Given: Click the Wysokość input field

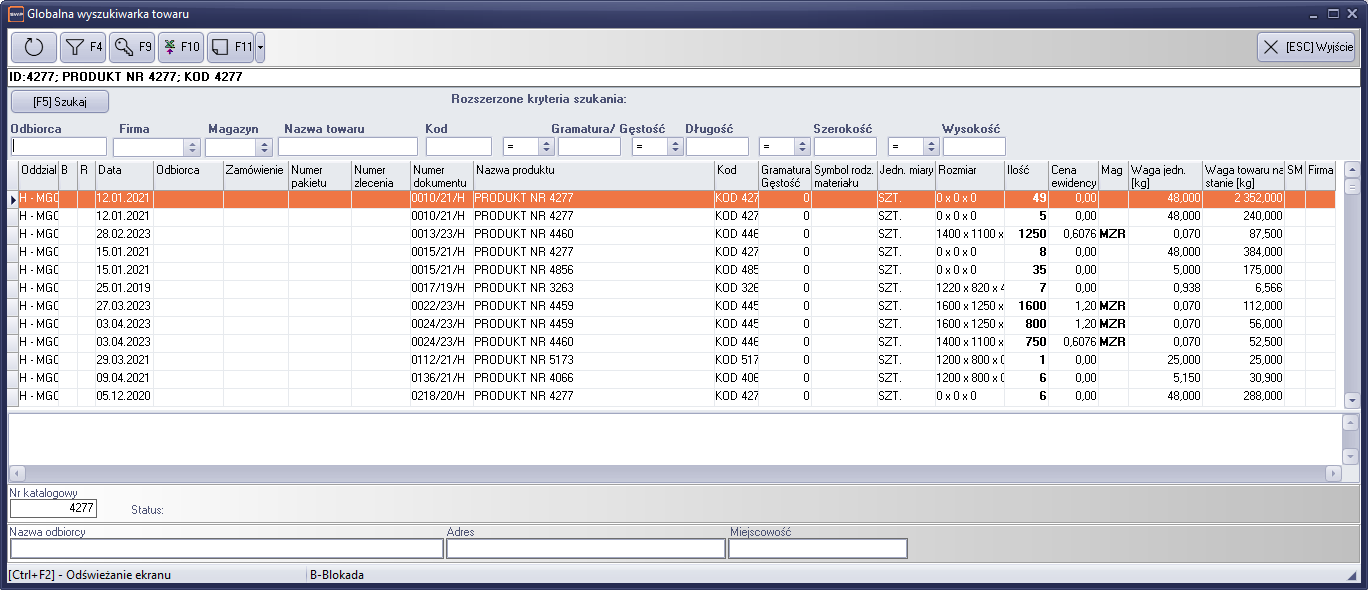Looking at the screenshot, I should click(x=973, y=147).
